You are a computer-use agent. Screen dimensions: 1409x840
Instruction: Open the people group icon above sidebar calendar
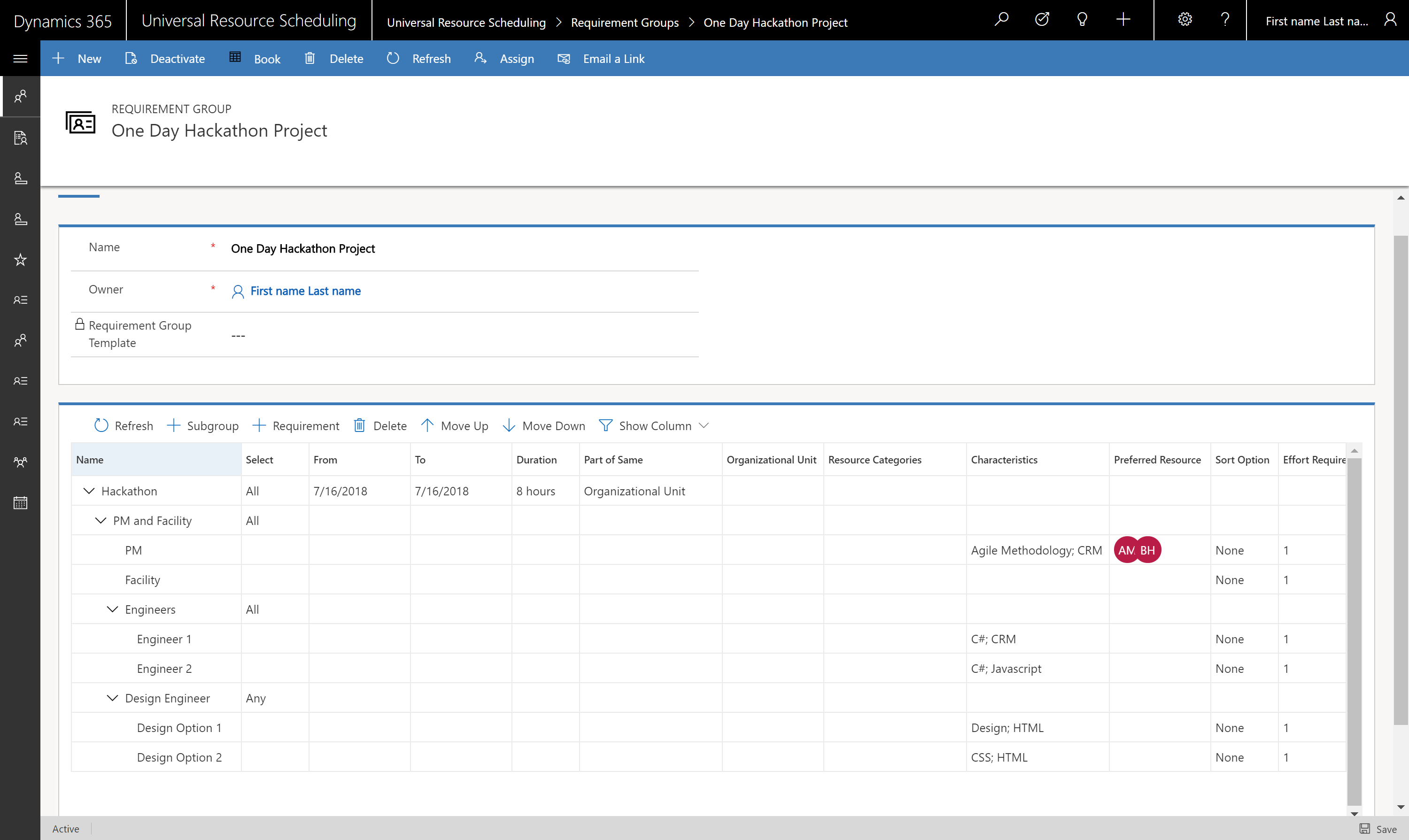point(20,462)
